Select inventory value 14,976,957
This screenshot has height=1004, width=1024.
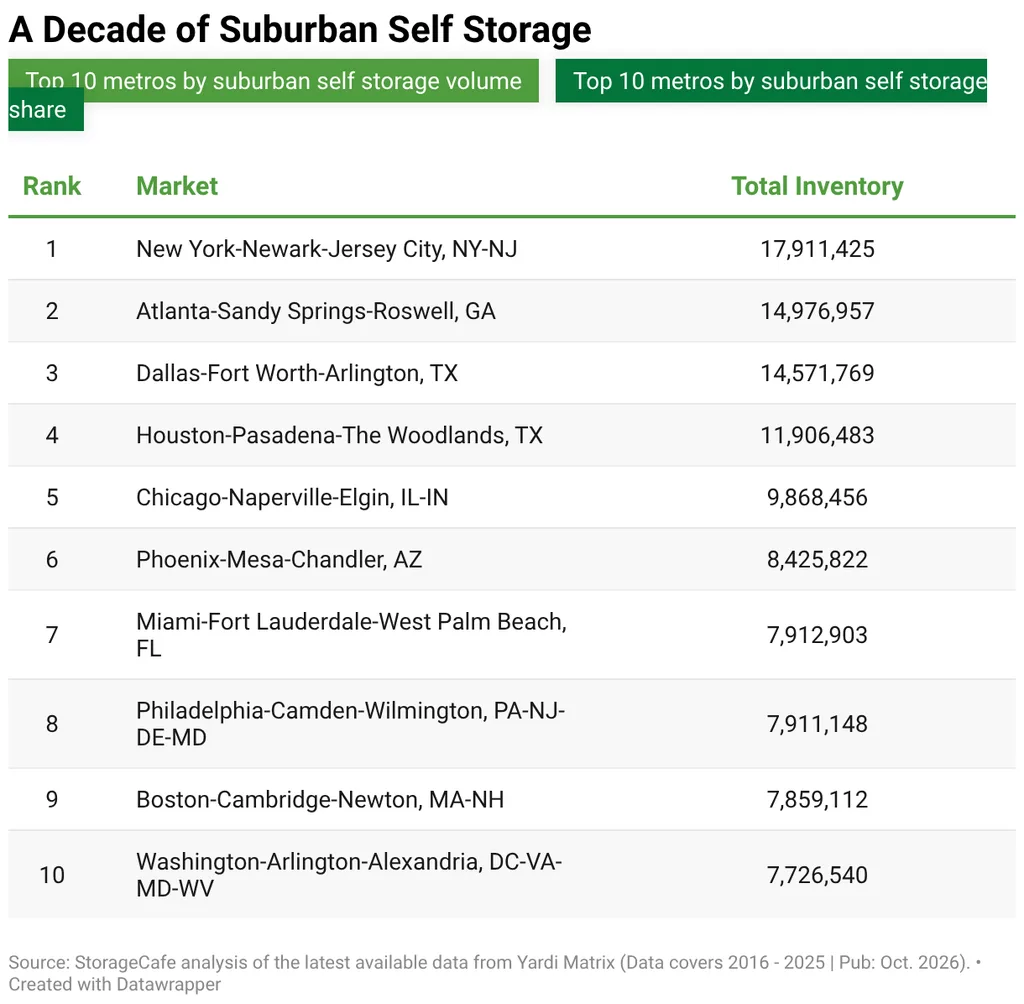(817, 311)
